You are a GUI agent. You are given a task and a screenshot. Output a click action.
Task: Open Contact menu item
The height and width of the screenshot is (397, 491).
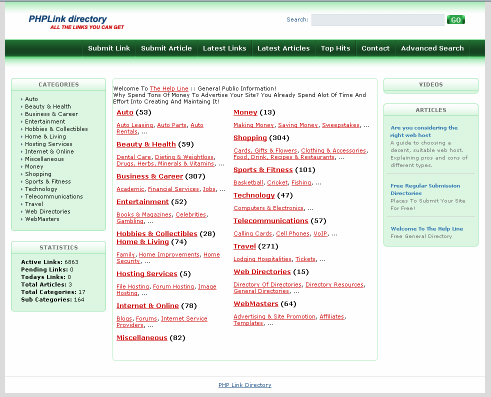point(375,48)
